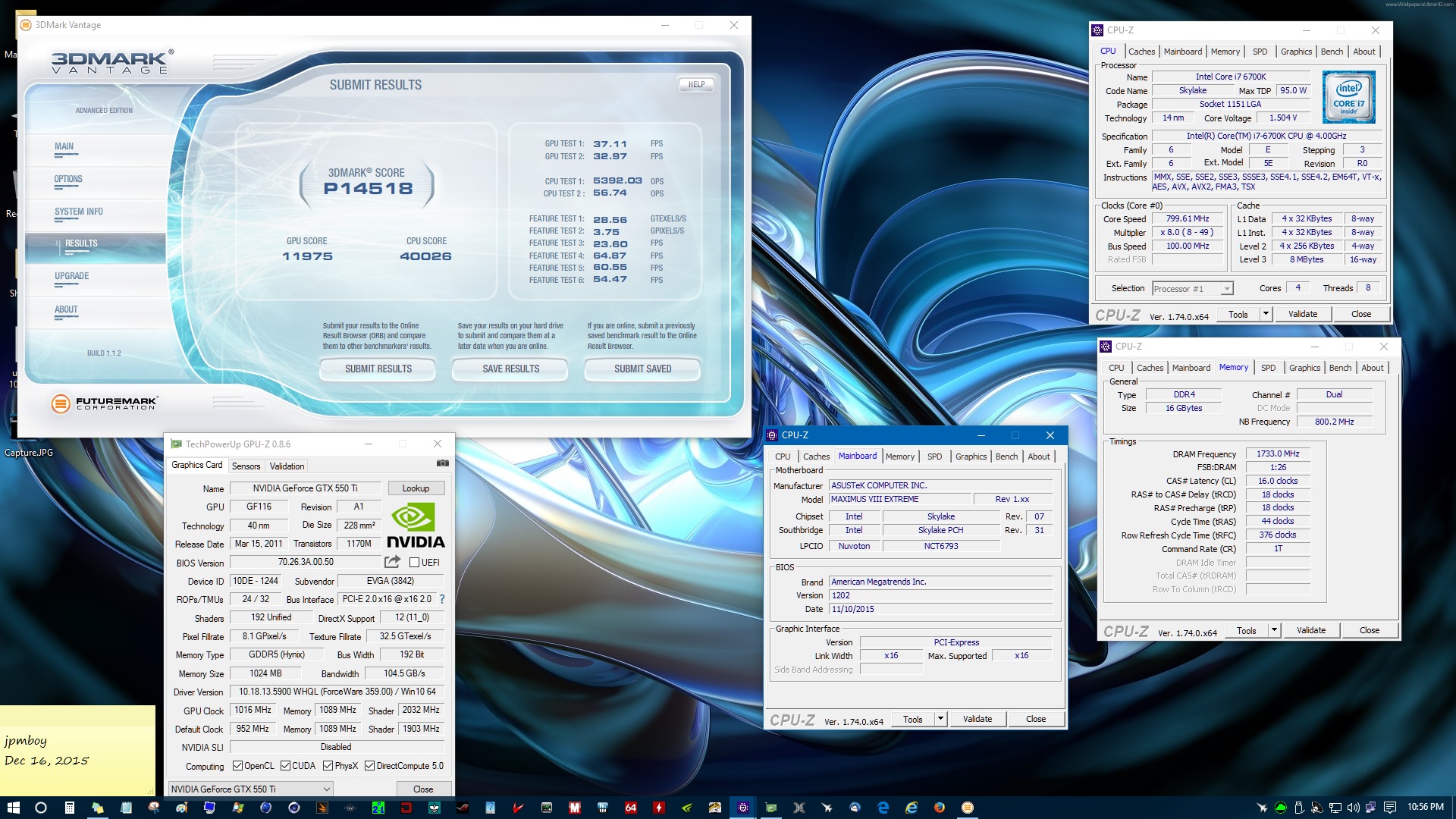Screen dimensions: 1456x819
Task: Open Microsoft Edge from taskbar
Action: tap(883, 808)
